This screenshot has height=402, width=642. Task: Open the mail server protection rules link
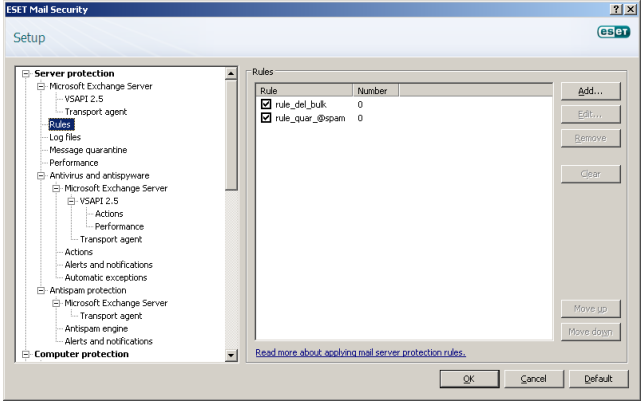[x=360, y=352]
